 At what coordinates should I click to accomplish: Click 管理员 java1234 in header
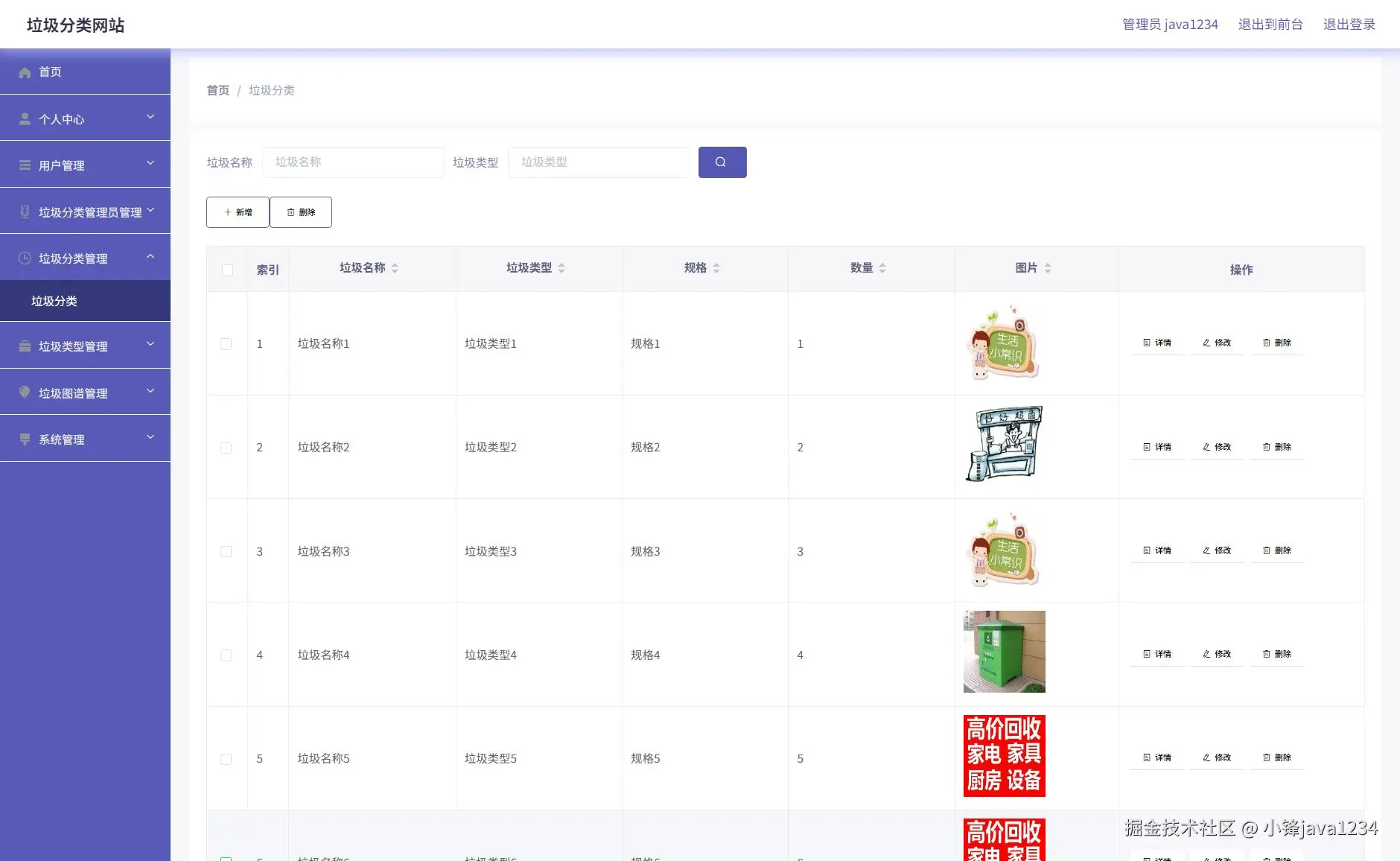click(x=1170, y=25)
